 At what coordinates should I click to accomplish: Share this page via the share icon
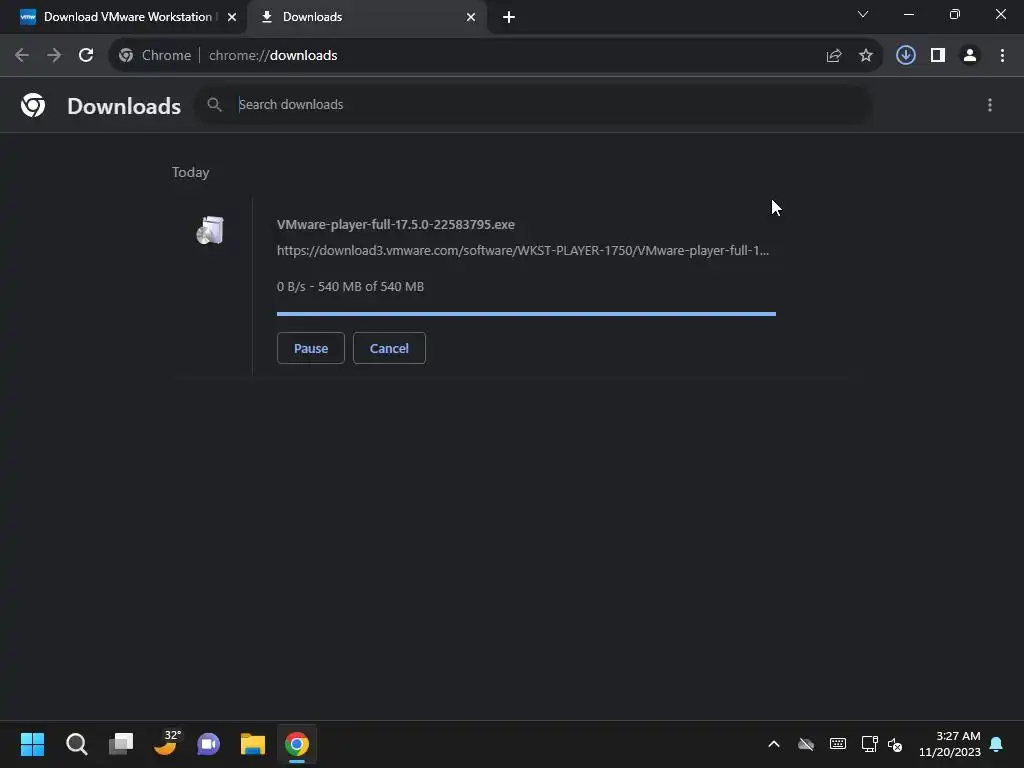pyautogui.click(x=833, y=56)
